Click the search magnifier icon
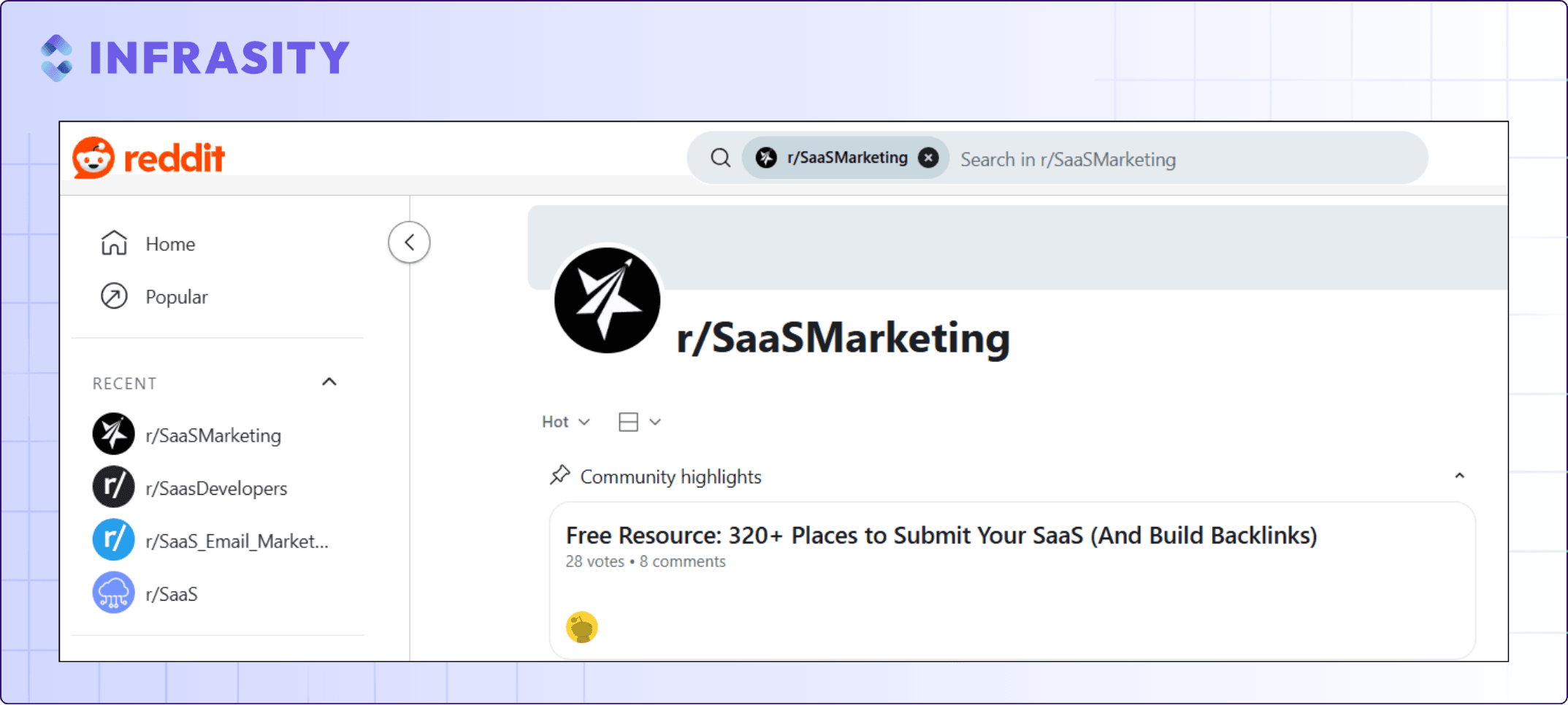The width and height of the screenshot is (1568, 705). [x=721, y=158]
